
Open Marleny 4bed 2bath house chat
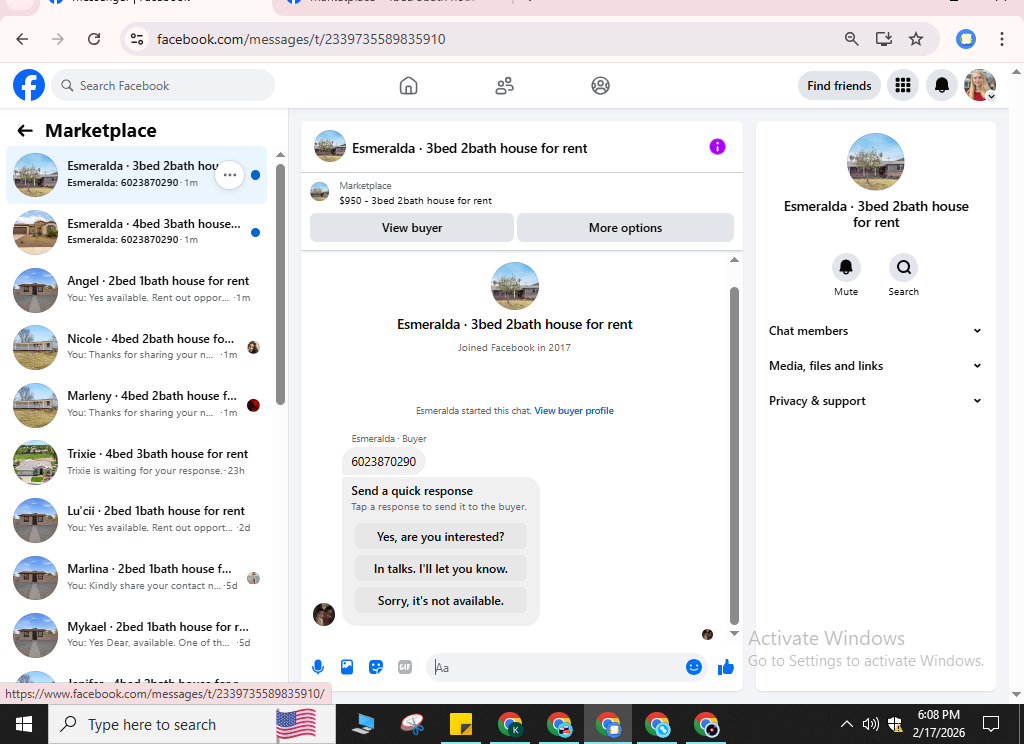coord(136,404)
